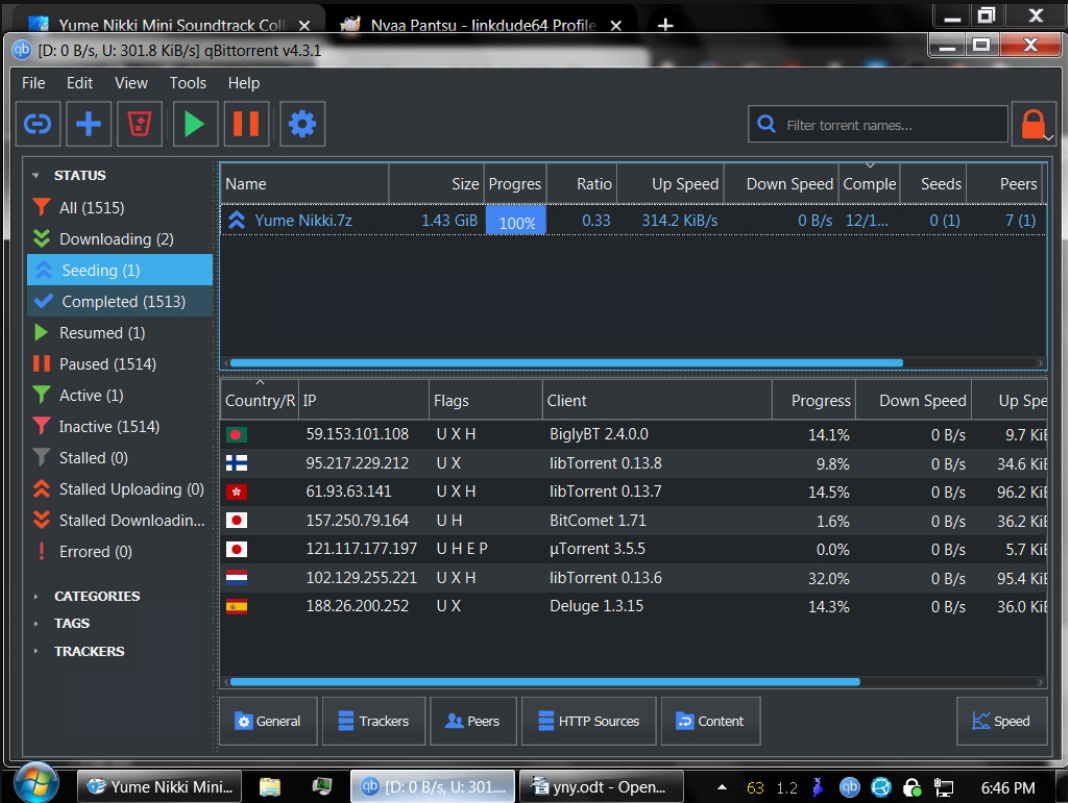This screenshot has width=1068, height=803.
Task: Select peer 61.93.63.141
Action: click(x=633, y=492)
